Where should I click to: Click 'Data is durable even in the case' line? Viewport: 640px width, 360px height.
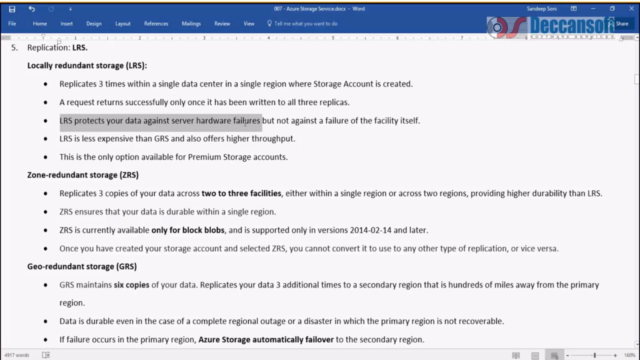click(282, 321)
